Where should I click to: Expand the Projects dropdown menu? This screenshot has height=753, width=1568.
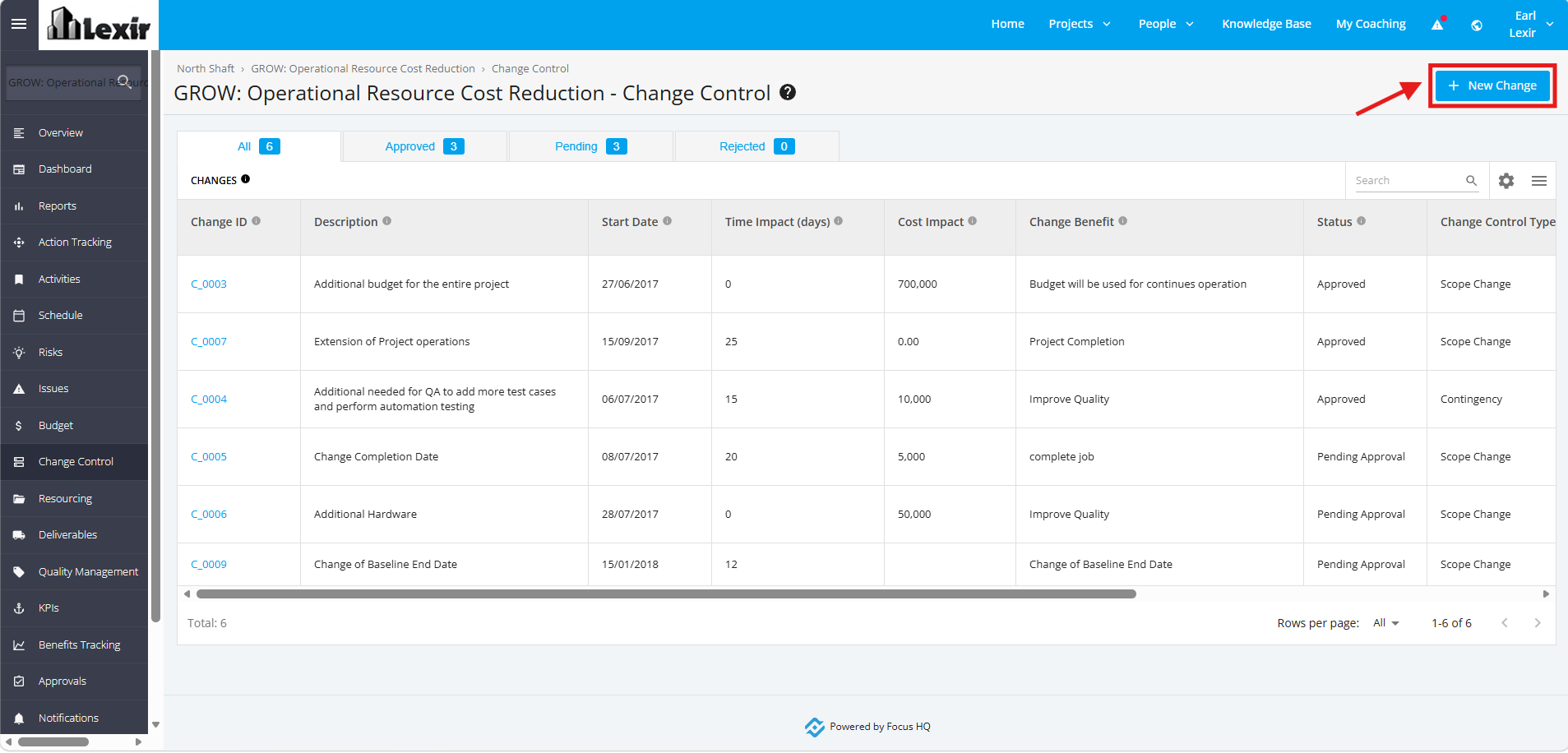[x=1080, y=24]
